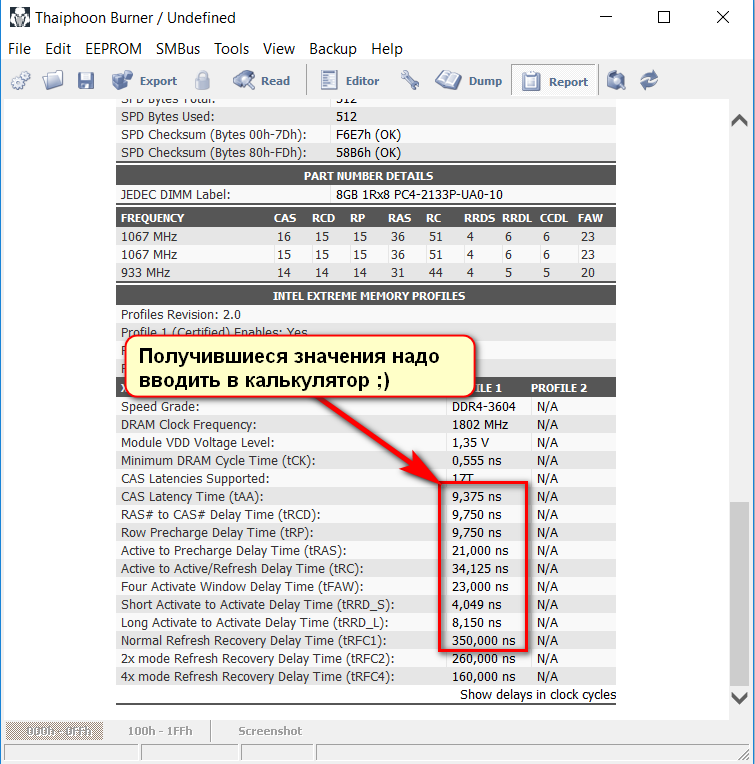The image size is (755, 764).
Task: Click the padlock write-protection icon
Action: pyautogui.click(x=203, y=80)
